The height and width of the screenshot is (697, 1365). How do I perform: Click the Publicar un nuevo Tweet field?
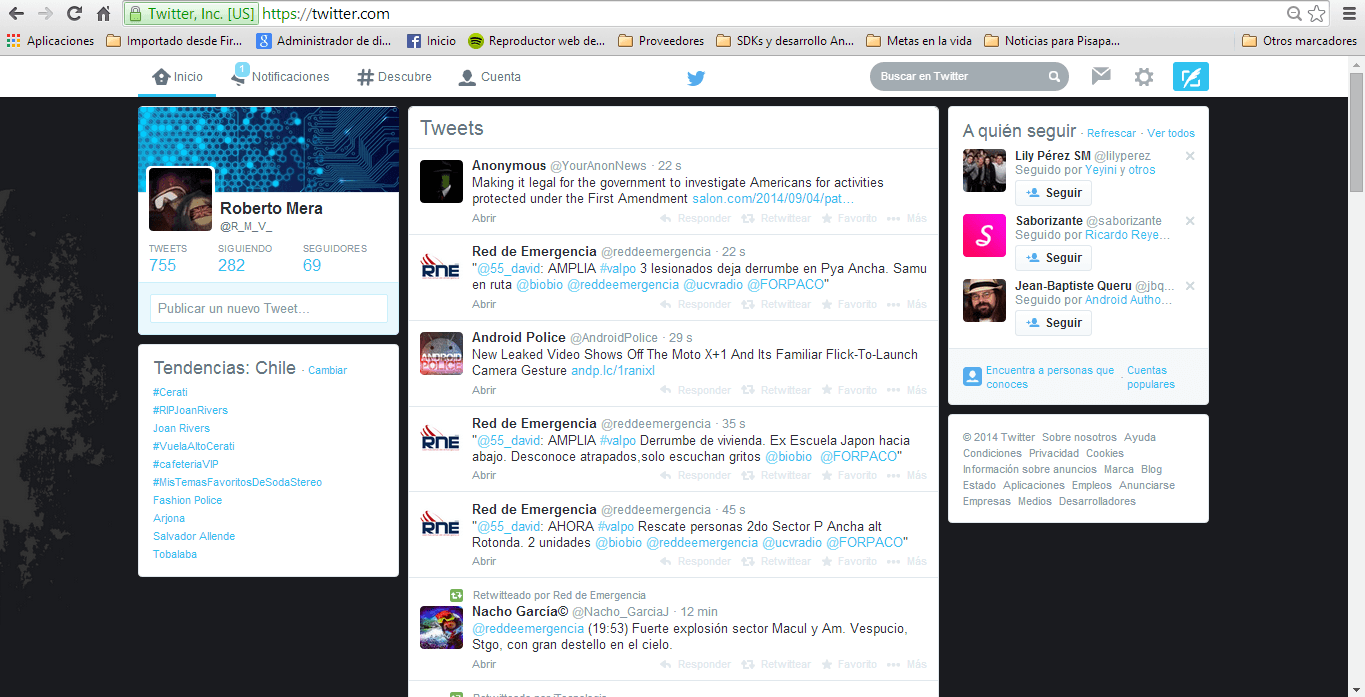(268, 309)
